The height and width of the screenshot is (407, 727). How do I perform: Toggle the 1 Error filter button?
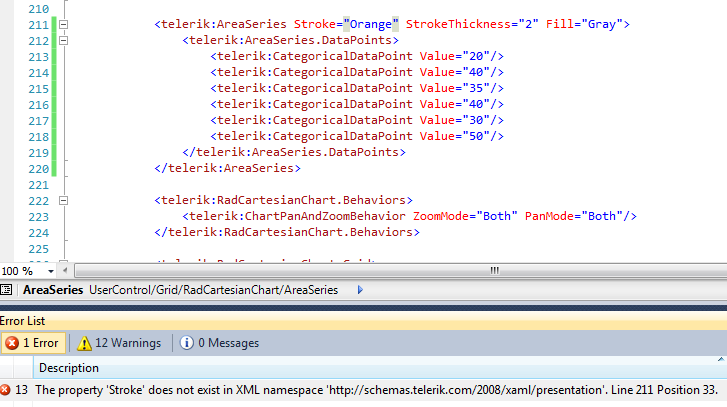pos(33,343)
